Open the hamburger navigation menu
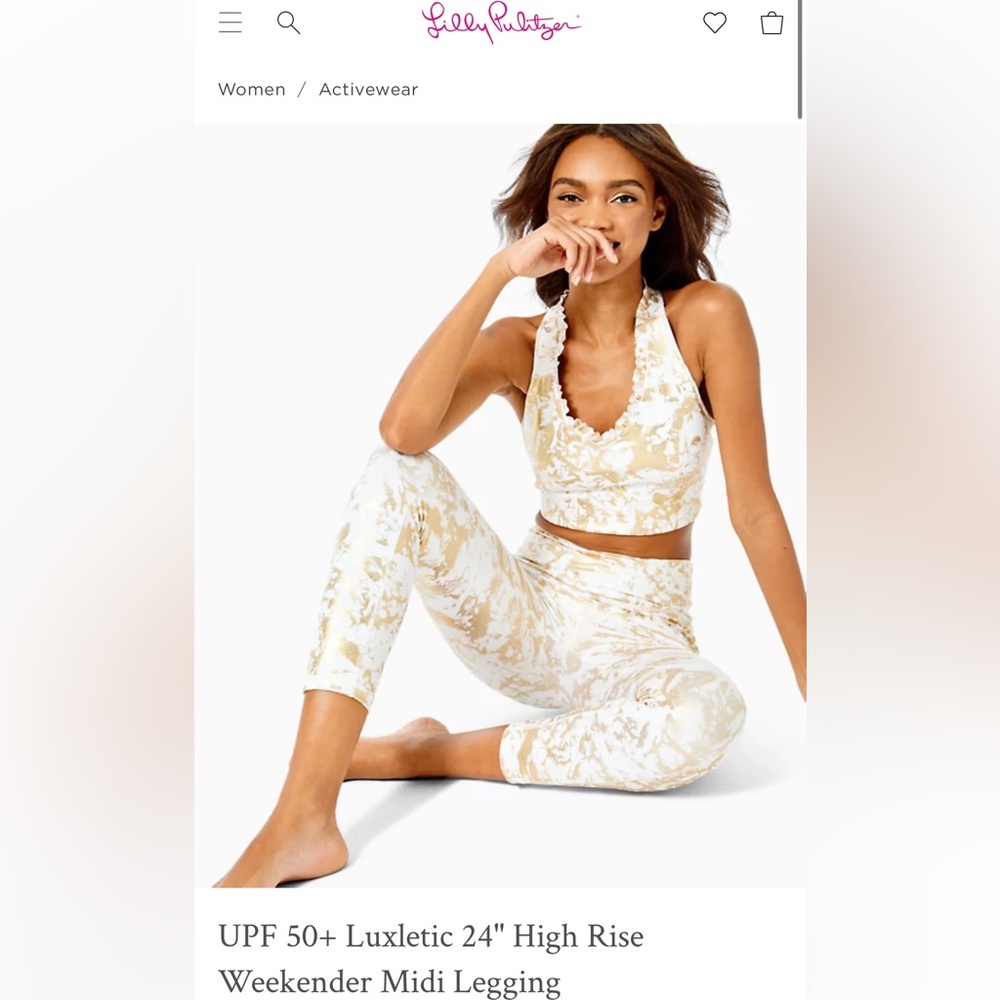The width and height of the screenshot is (1000, 1000). click(x=230, y=22)
